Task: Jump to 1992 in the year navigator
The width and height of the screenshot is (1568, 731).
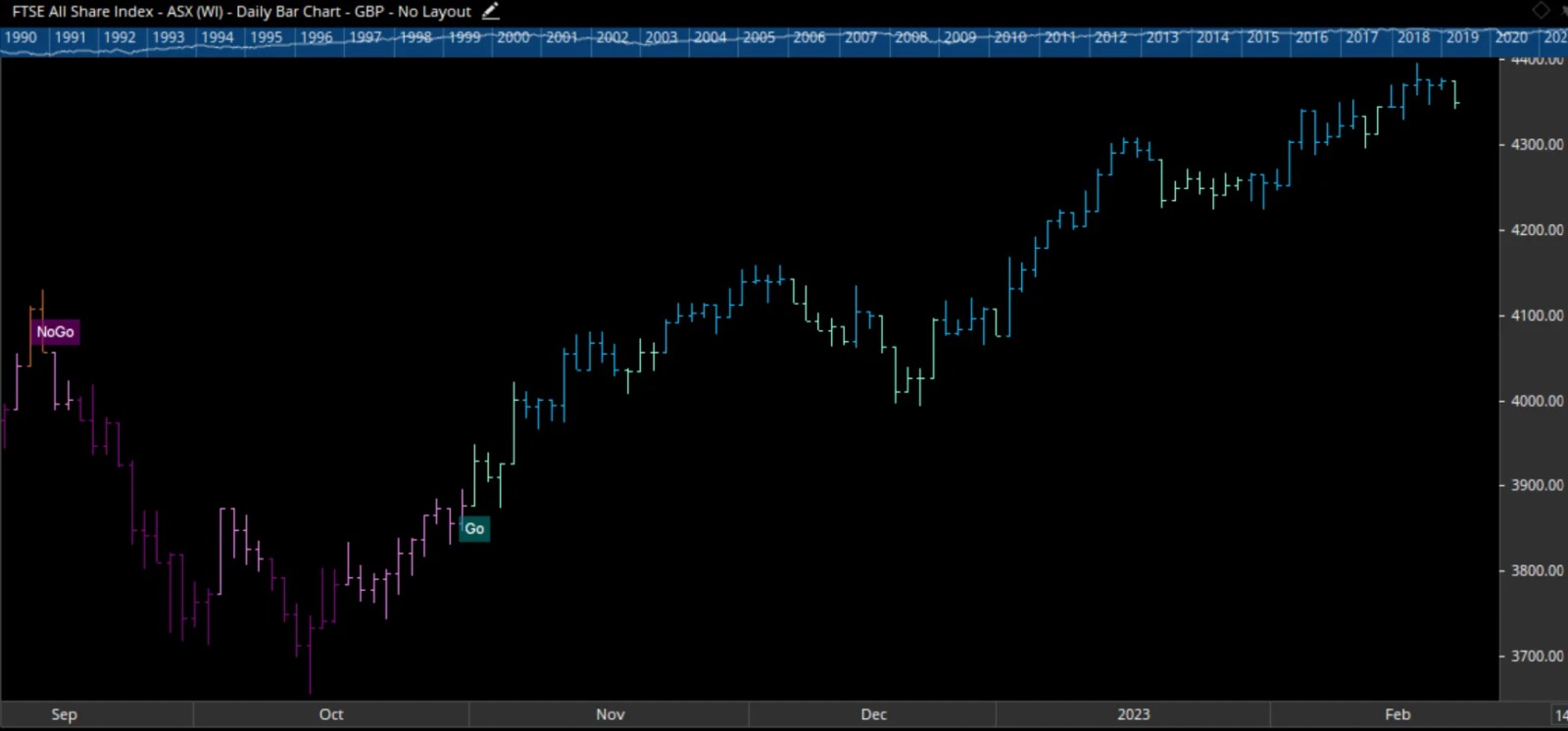Action: (120, 37)
